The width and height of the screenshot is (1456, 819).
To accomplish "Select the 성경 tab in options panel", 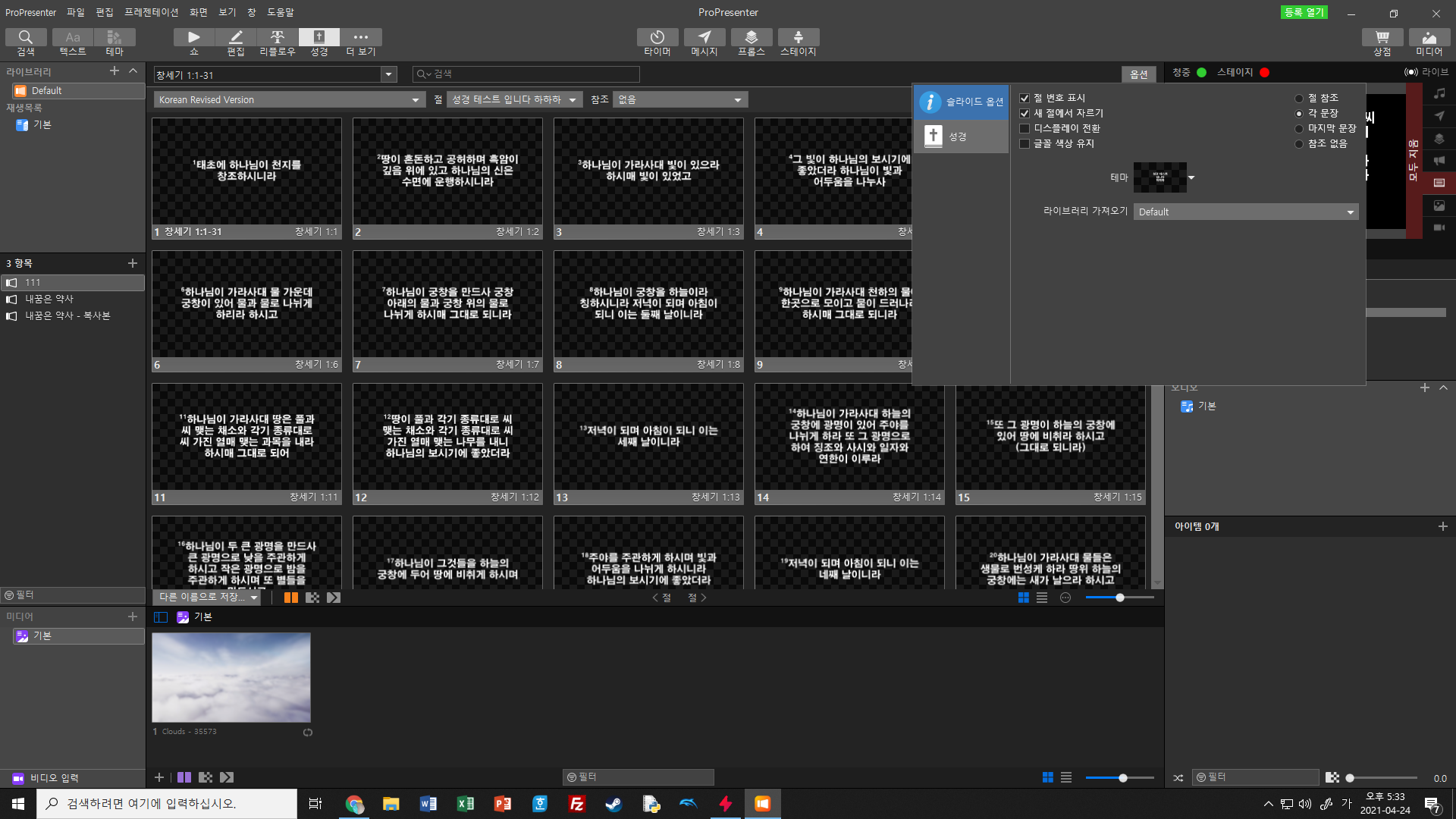I will click(960, 137).
